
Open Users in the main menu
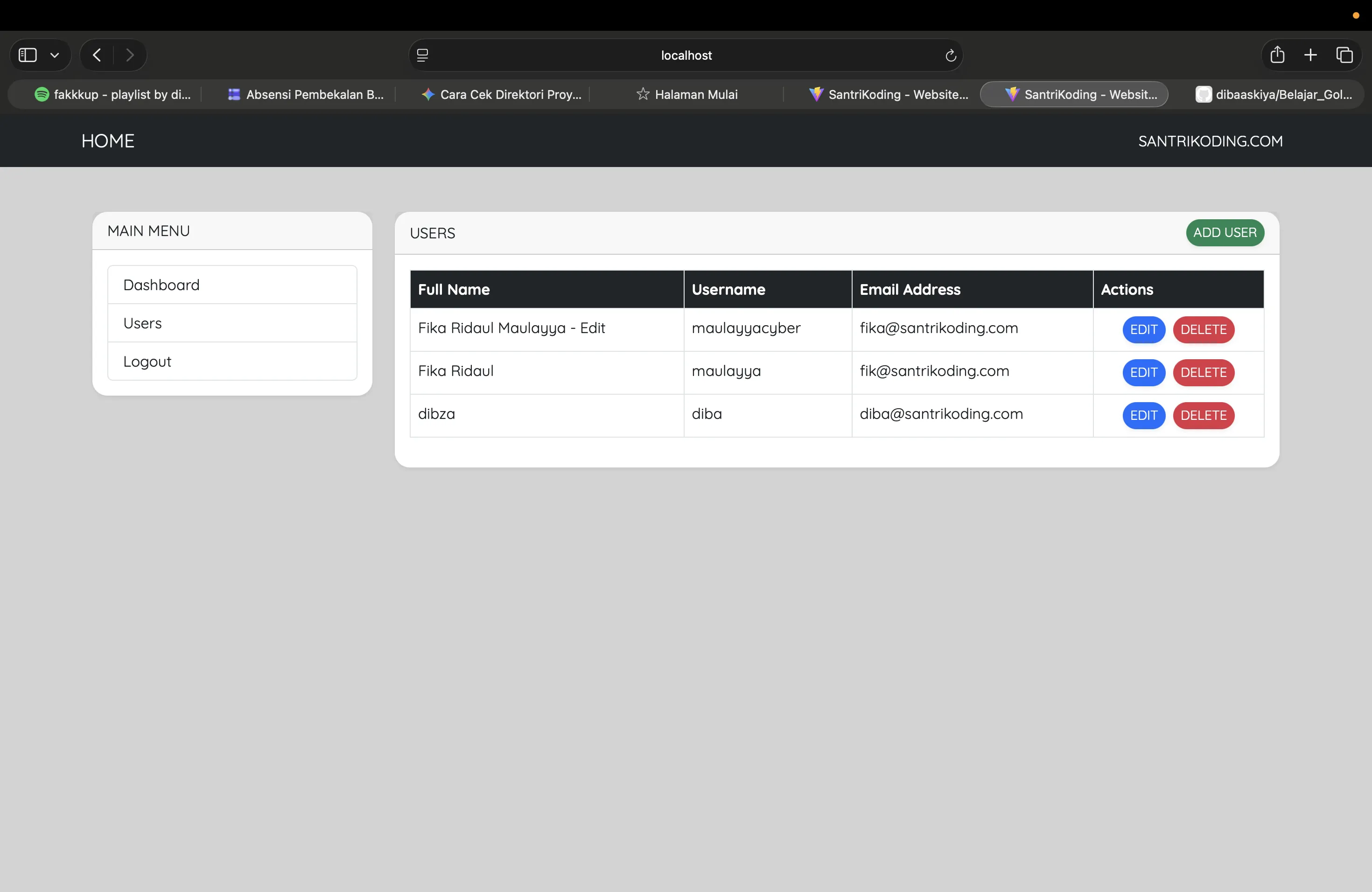tap(232, 323)
